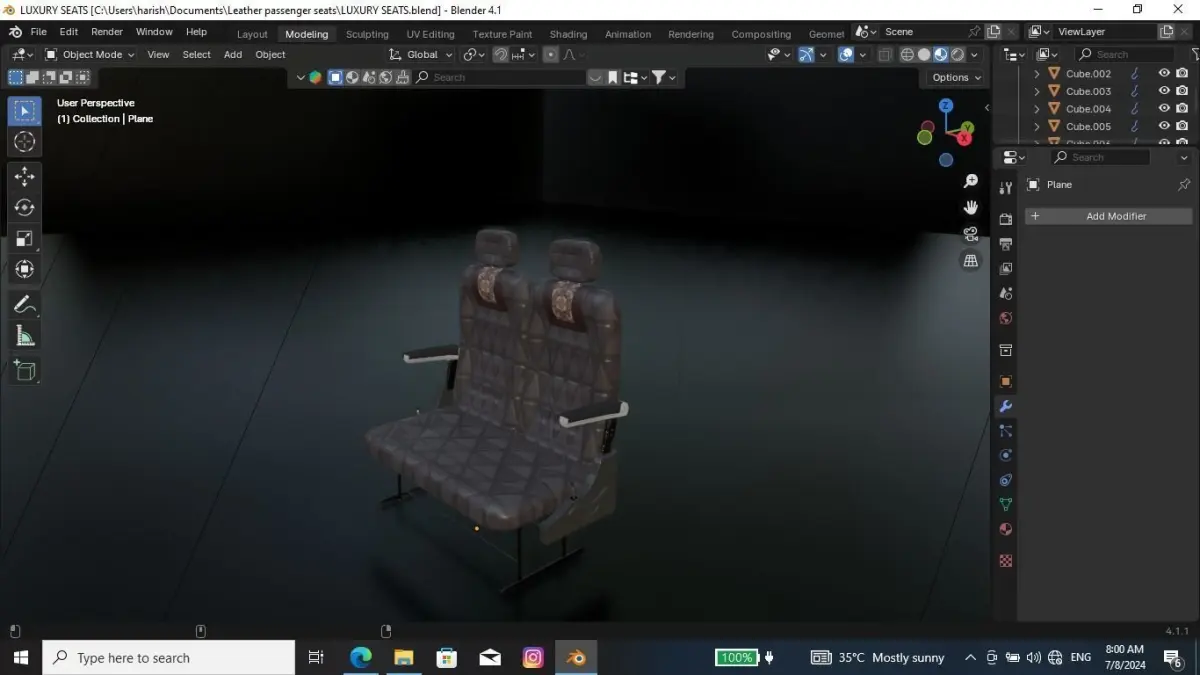This screenshot has height=675, width=1200.
Task: Open the Add menu in viewport header
Action: tap(233, 55)
